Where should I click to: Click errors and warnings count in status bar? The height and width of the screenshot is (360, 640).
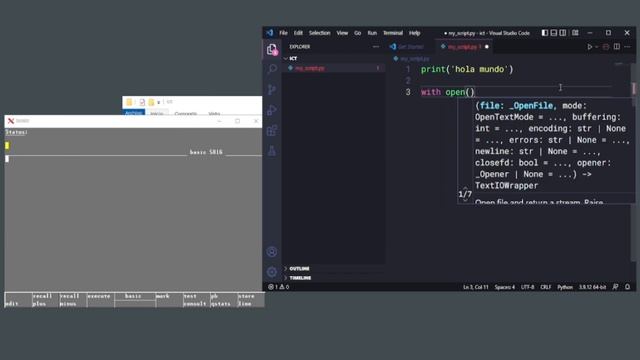278,287
